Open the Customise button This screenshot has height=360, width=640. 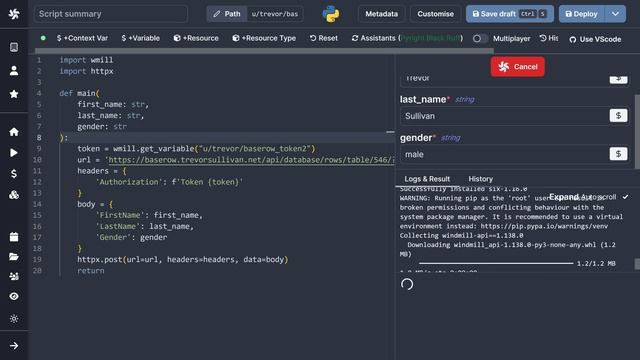435,14
